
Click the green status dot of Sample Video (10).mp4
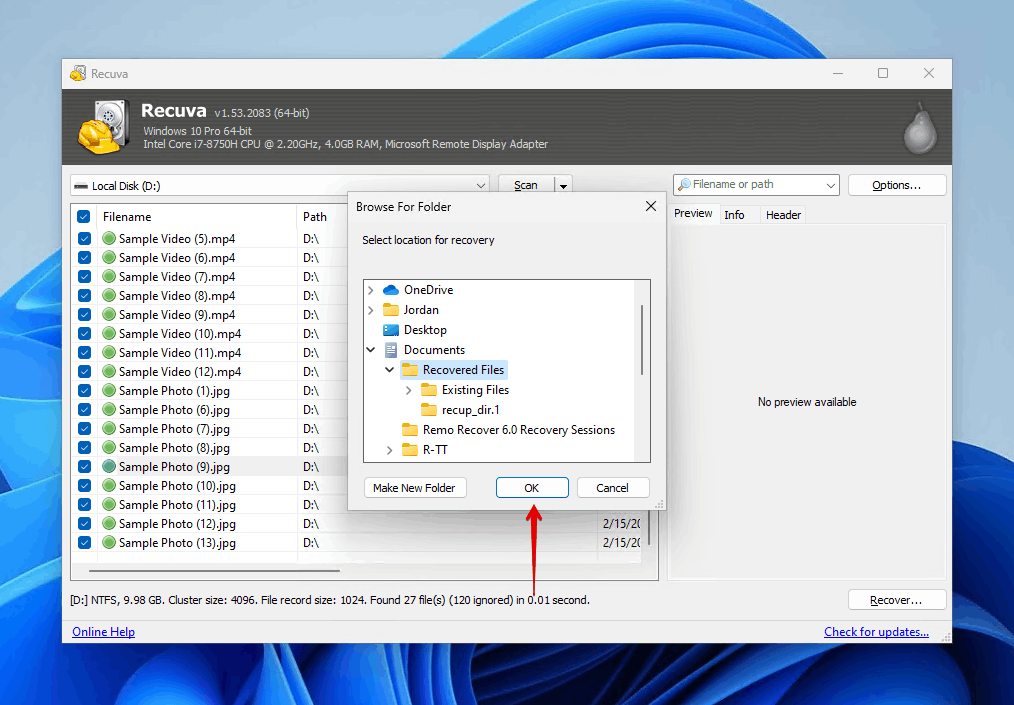tap(109, 334)
